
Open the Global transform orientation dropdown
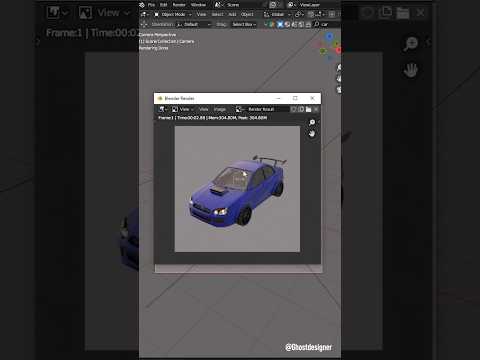pos(277,14)
